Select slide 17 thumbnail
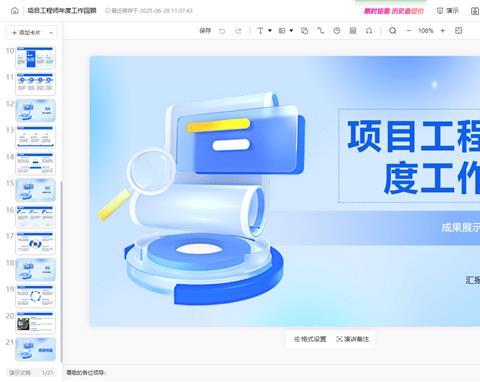Screen dimensions: 480x382 tap(35, 243)
